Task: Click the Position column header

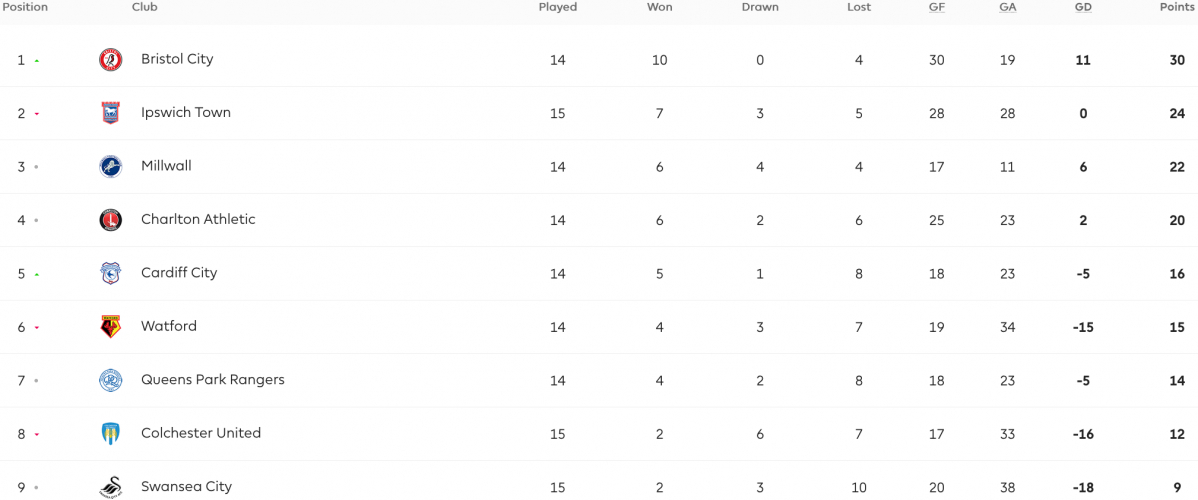Action: click(24, 8)
